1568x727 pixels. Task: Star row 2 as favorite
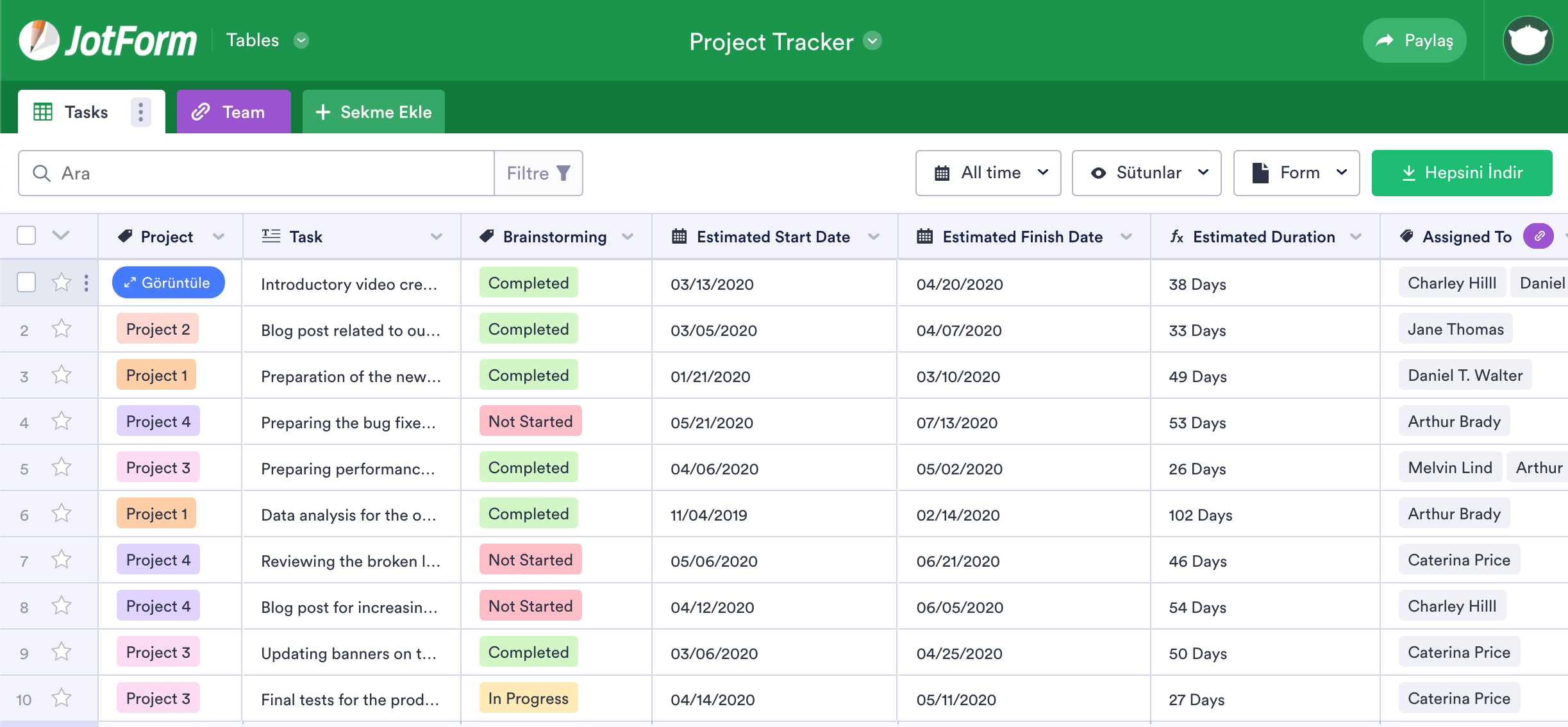click(x=62, y=329)
